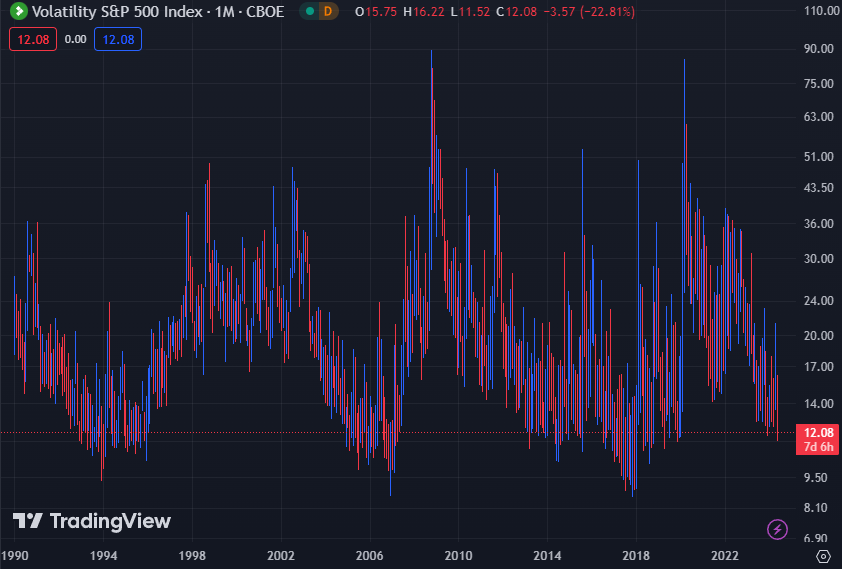Click the 1994 time axis label
Screen dimensions: 842x569
[x=103, y=556]
